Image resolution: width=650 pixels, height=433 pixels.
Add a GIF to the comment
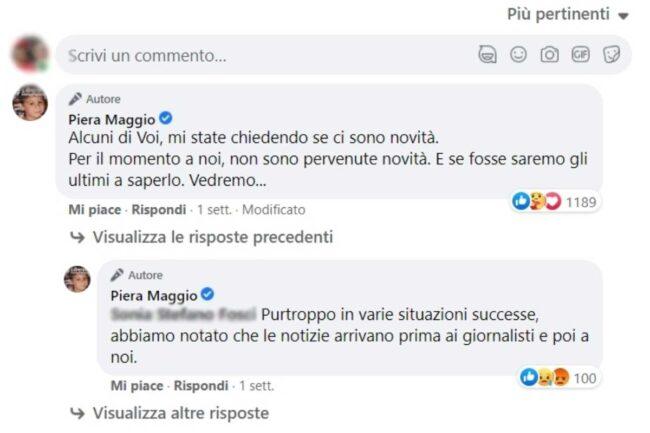tap(580, 55)
